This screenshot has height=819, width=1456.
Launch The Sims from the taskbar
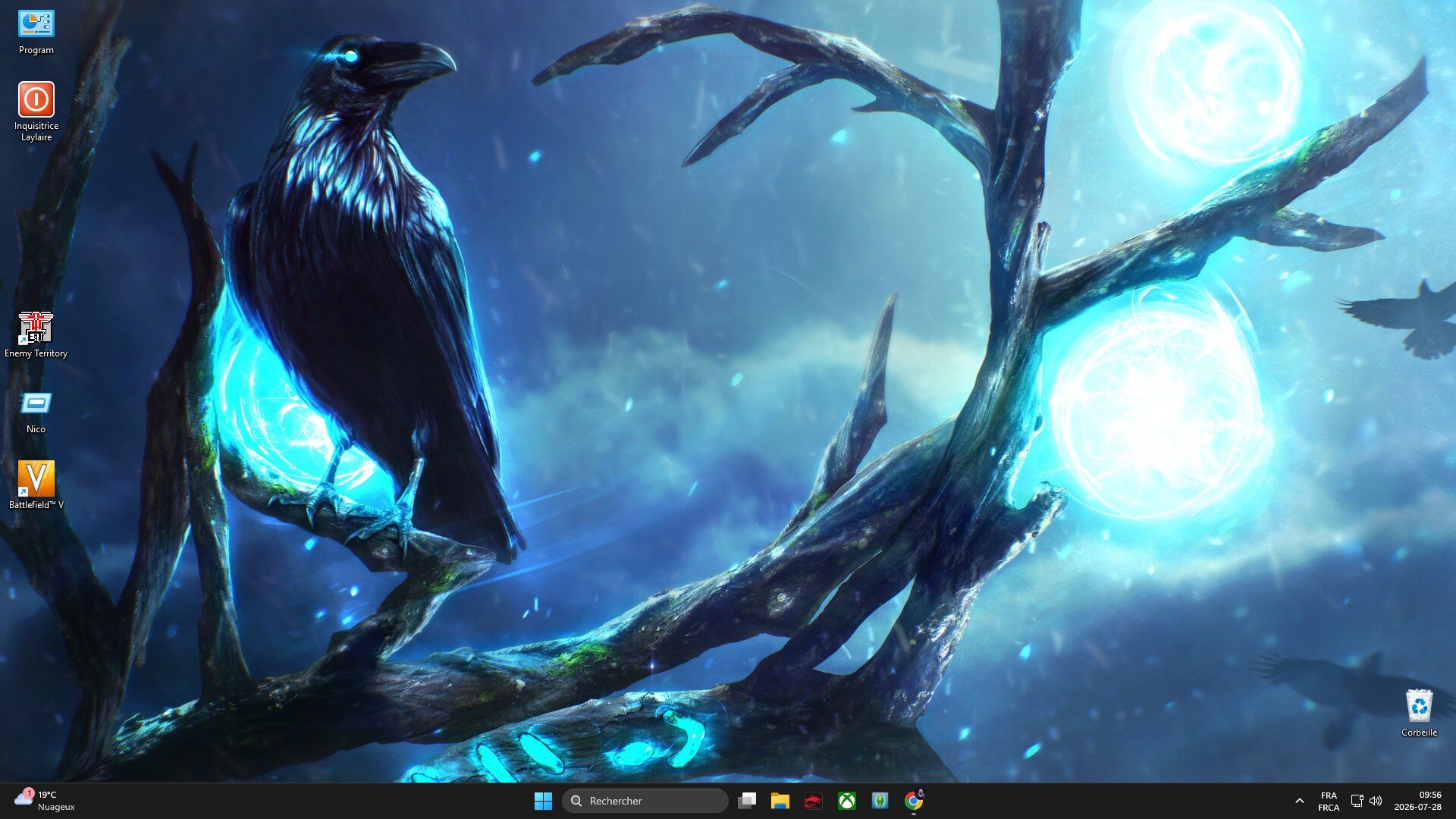880,801
